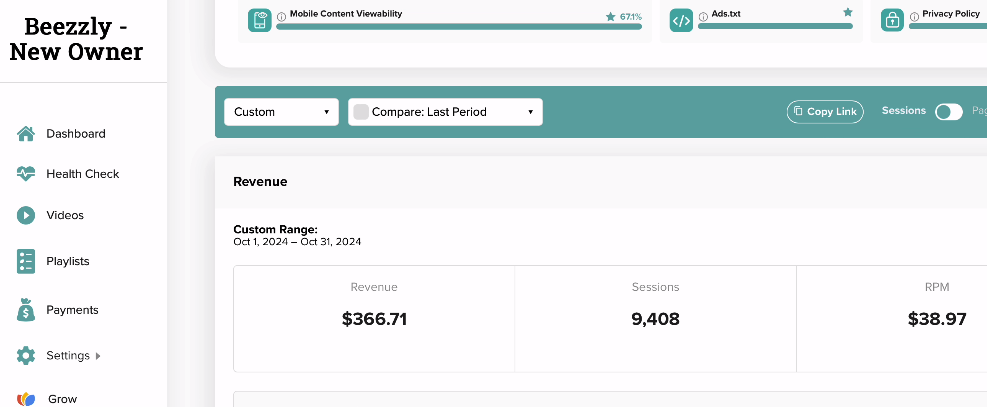Click the Payments money bag icon
The width and height of the screenshot is (987, 407).
point(26,309)
